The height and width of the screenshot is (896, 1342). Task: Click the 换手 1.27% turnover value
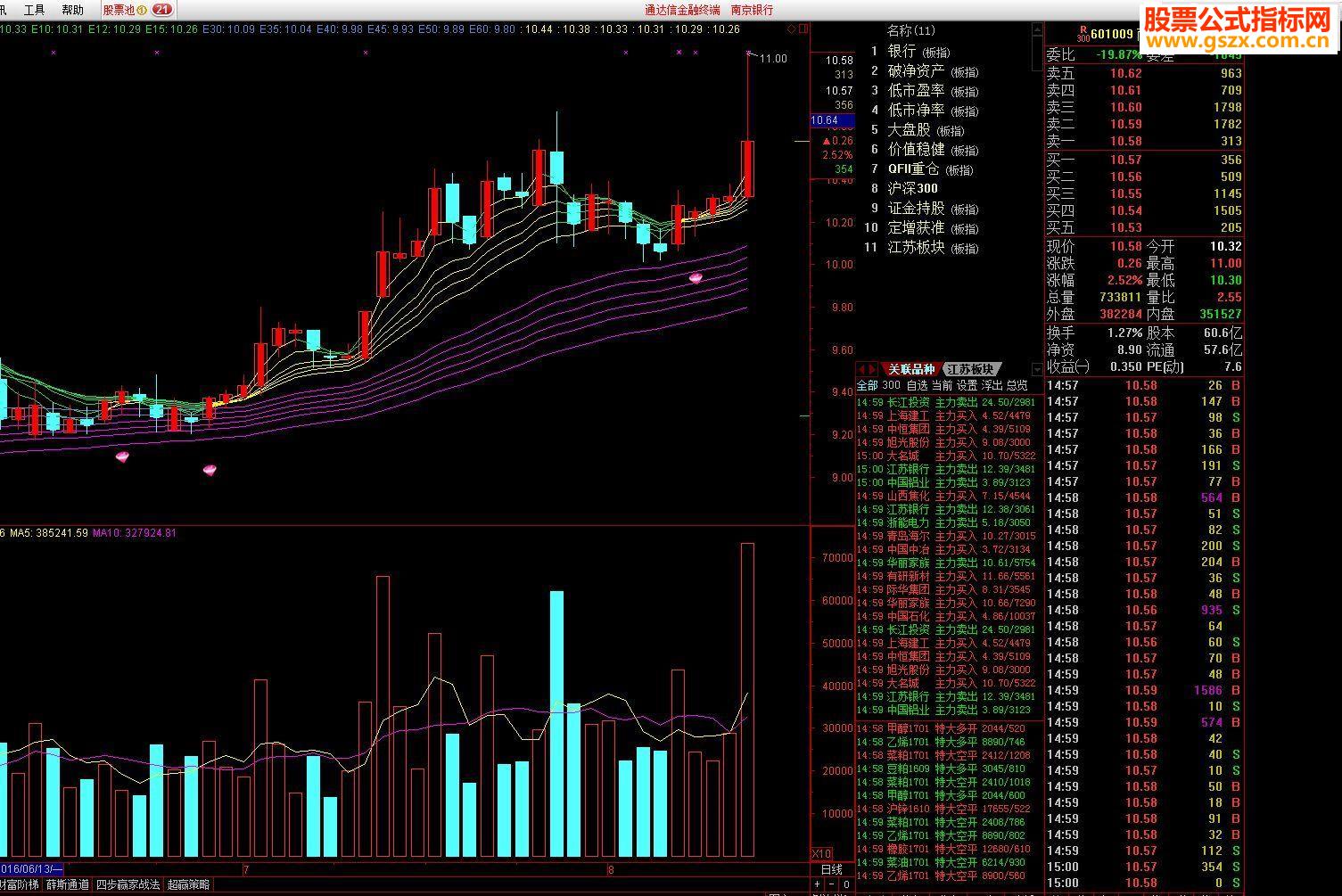coord(1124,333)
